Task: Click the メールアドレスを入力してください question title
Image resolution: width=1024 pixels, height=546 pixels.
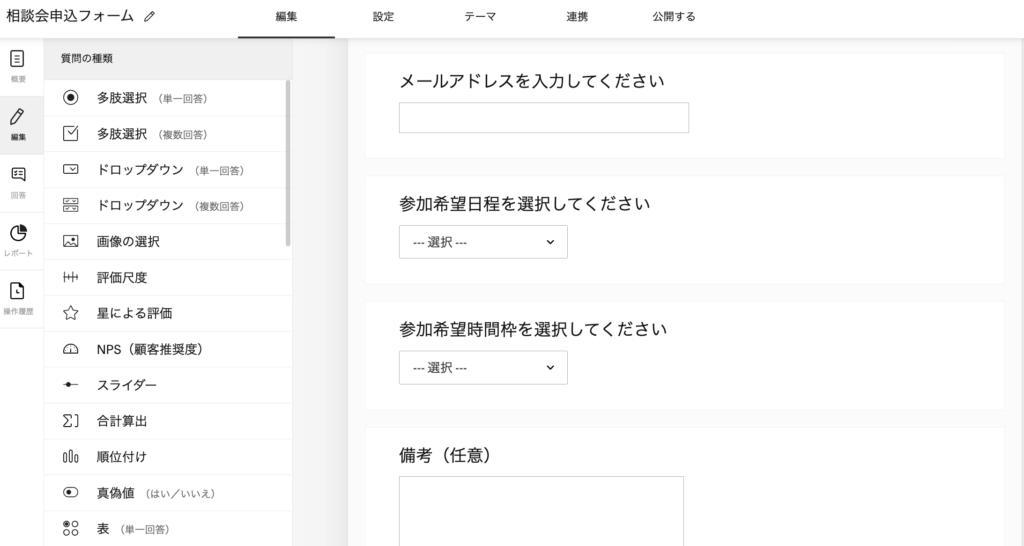Action: [532, 81]
